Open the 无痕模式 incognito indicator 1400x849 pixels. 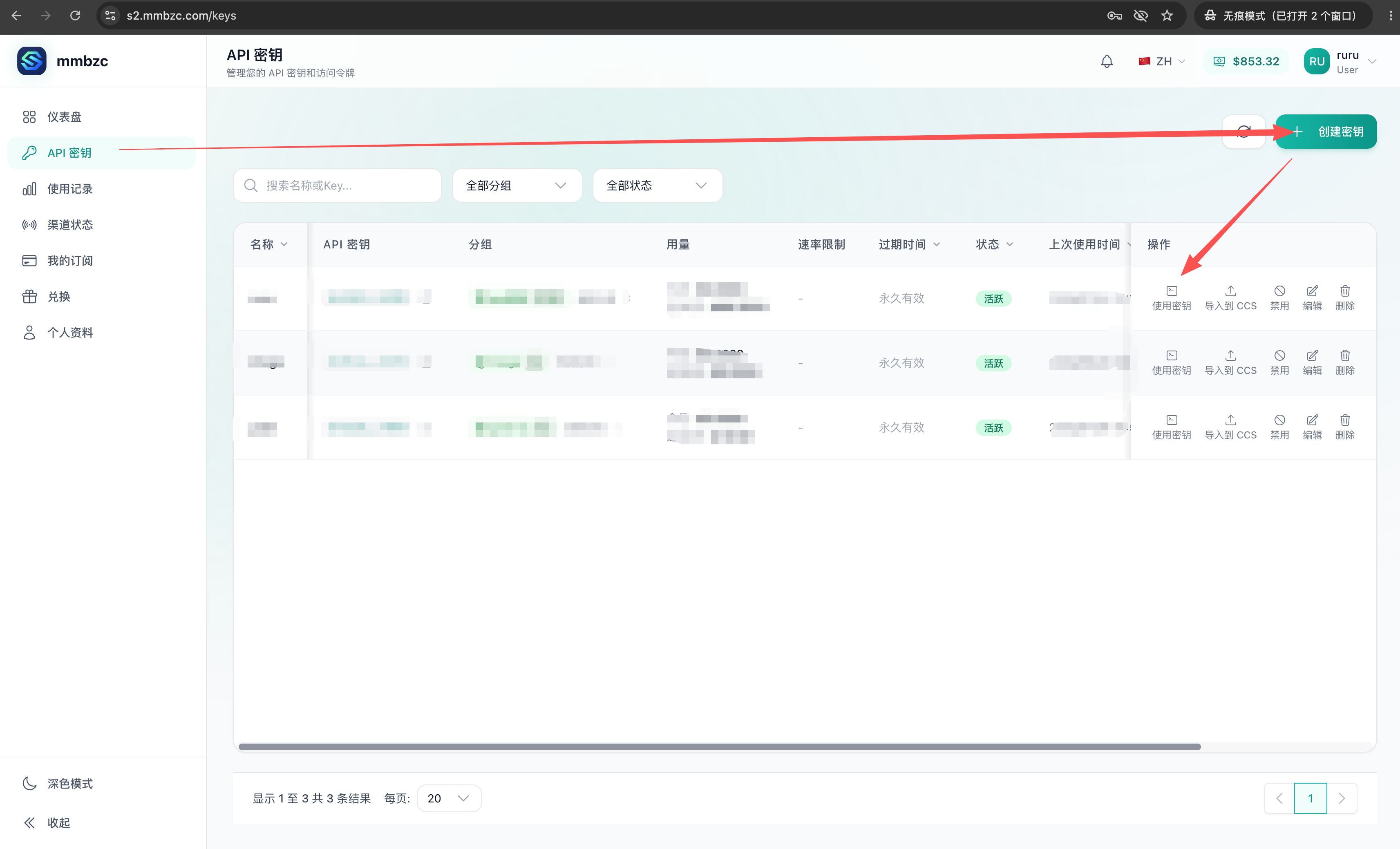[x=1283, y=16]
